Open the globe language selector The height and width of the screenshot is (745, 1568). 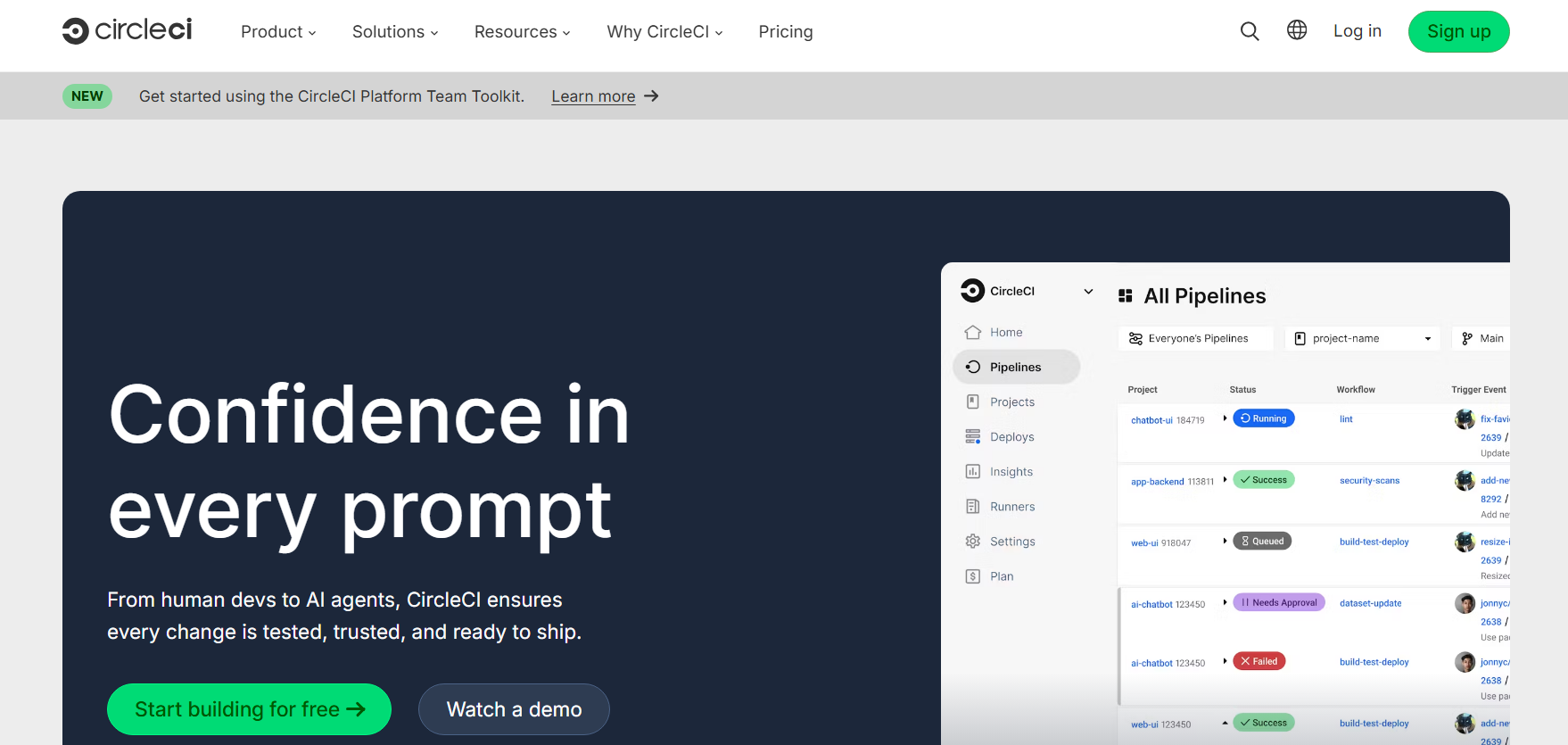click(1297, 30)
